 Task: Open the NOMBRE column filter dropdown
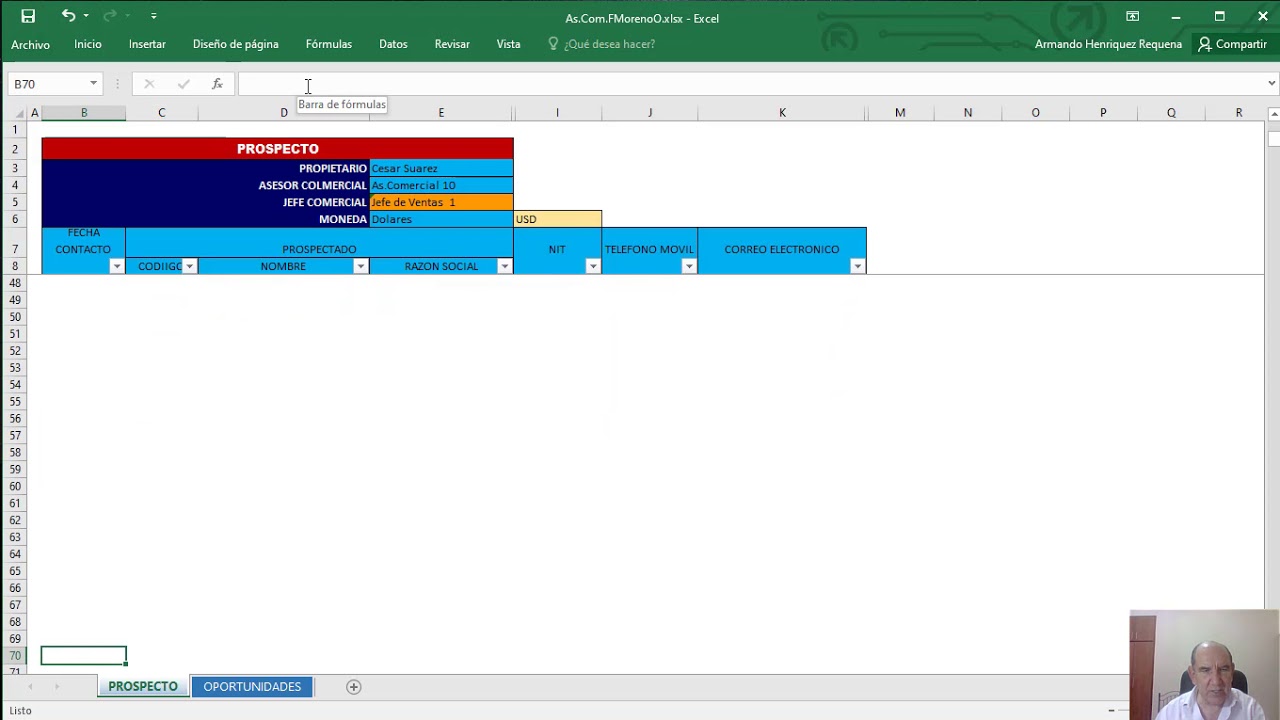[x=360, y=266]
